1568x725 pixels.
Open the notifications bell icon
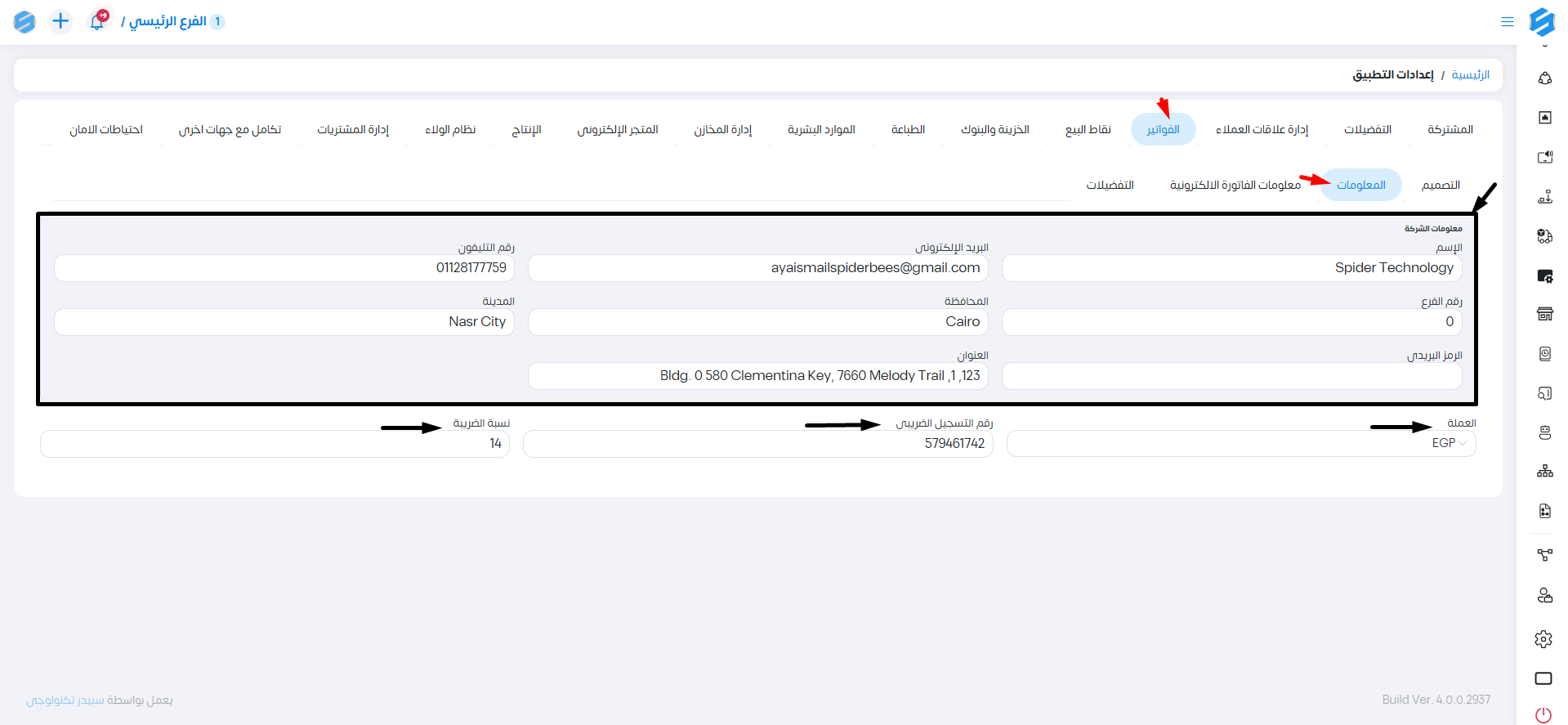pyautogui.click(x=97, y=21)
